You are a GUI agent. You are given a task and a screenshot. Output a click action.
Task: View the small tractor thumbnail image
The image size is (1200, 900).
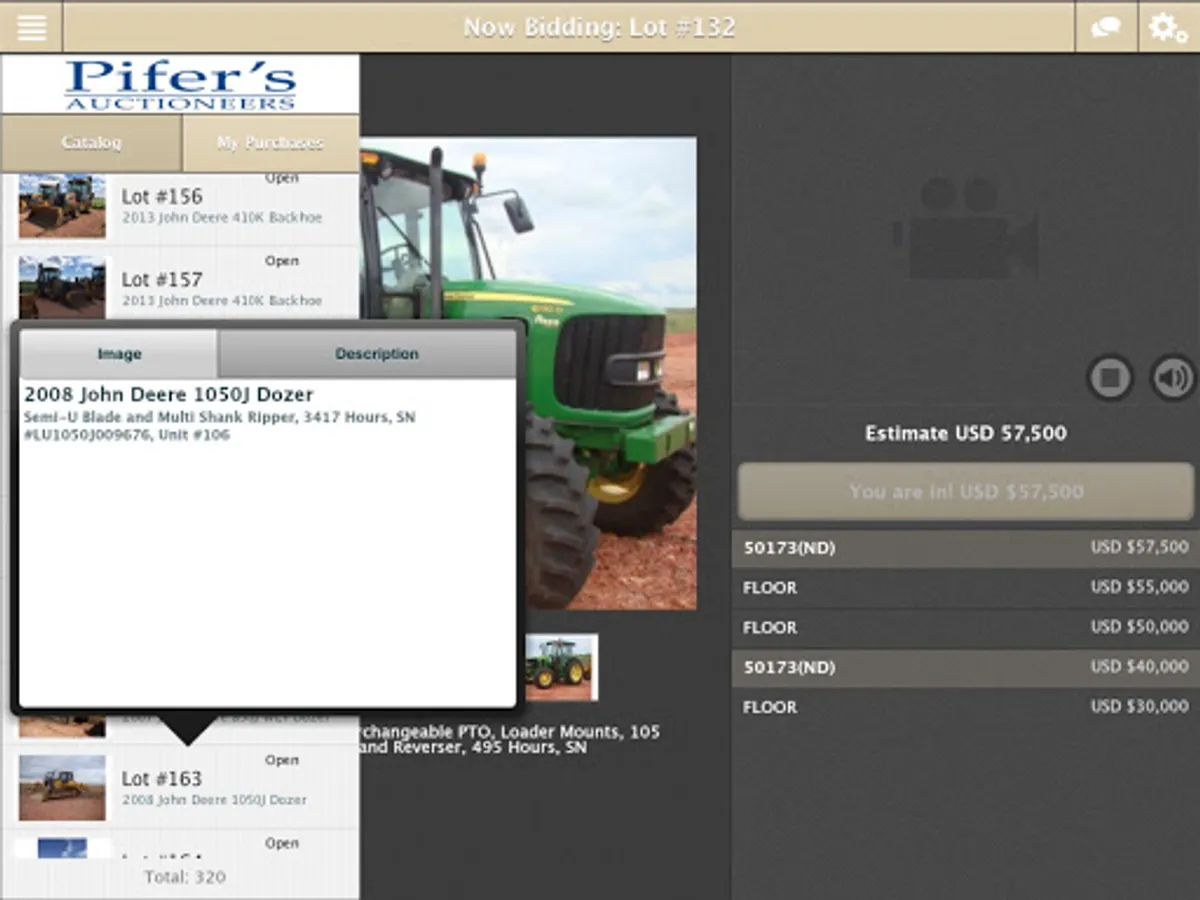coord(561,667)
